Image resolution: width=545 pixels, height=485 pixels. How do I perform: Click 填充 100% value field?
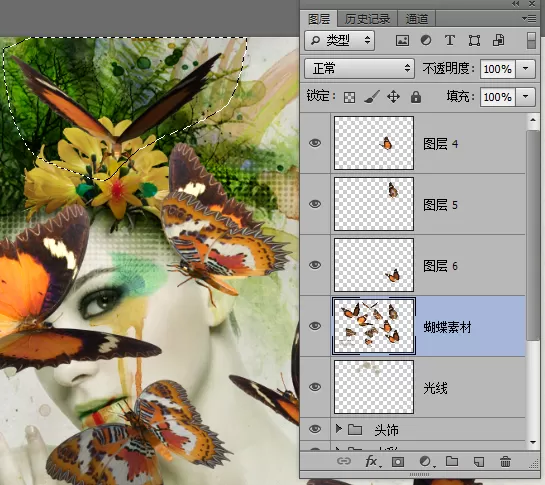tap(498, 97)
